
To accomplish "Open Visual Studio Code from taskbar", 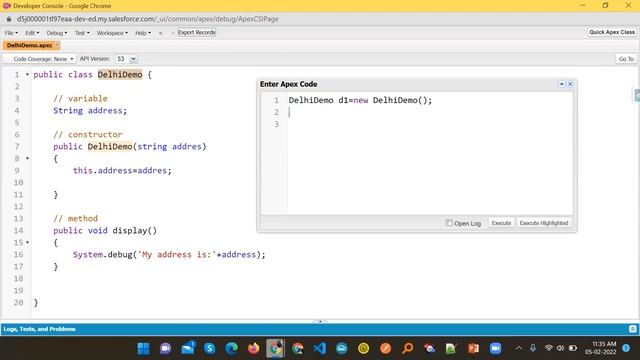I will pos(320,348).
